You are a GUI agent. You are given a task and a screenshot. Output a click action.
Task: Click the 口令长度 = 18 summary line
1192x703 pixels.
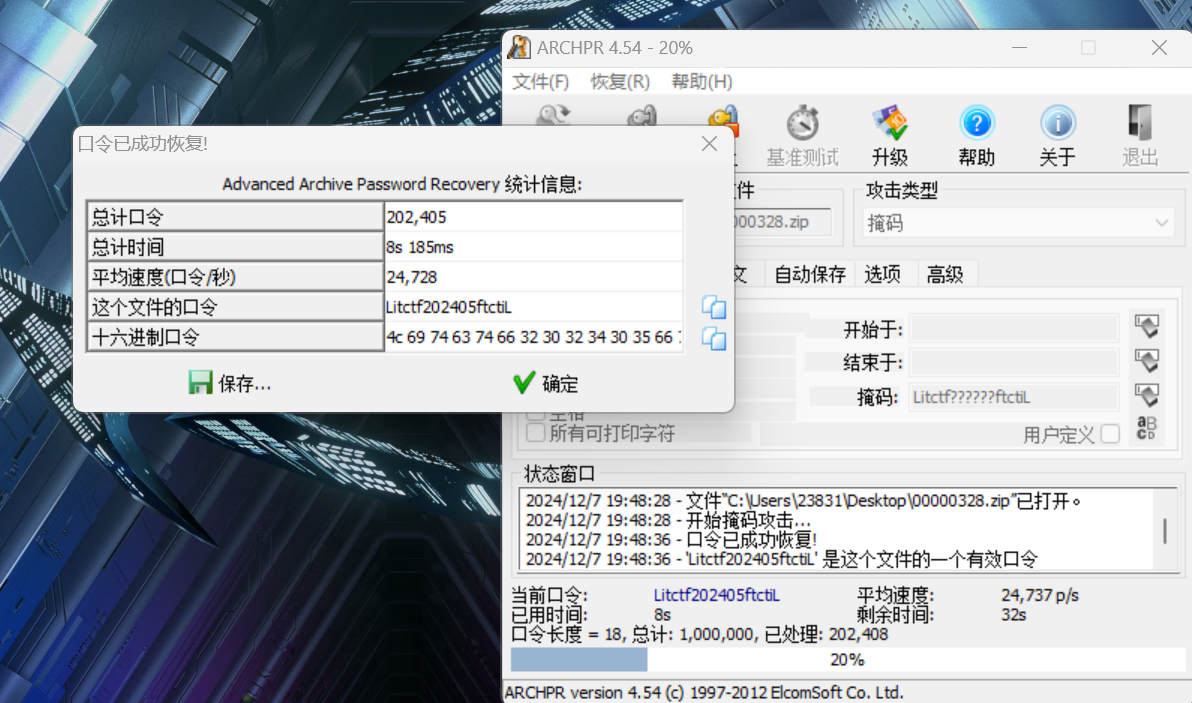pos(699,634)
